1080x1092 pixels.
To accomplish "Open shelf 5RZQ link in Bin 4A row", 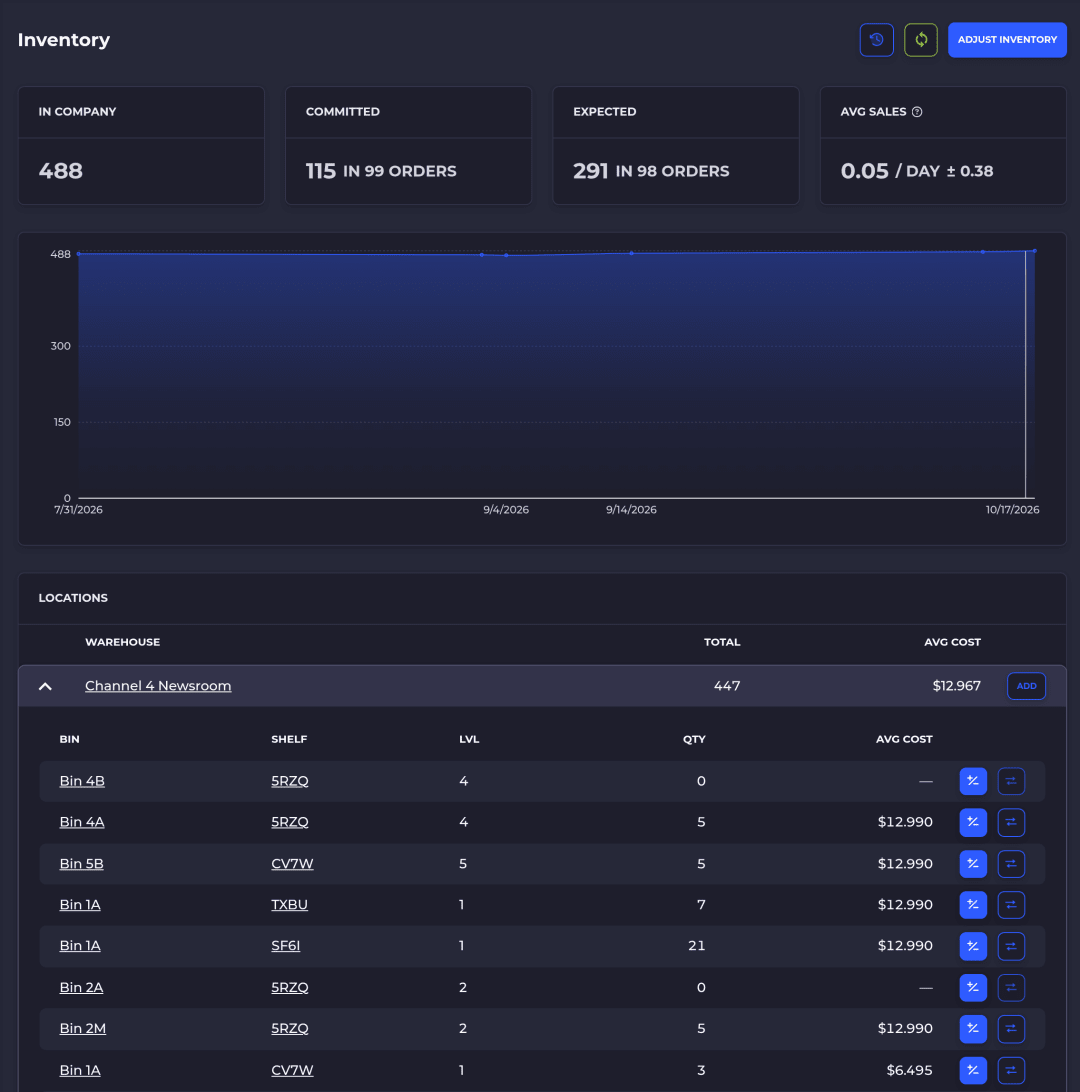I will [x=290, y=822].
